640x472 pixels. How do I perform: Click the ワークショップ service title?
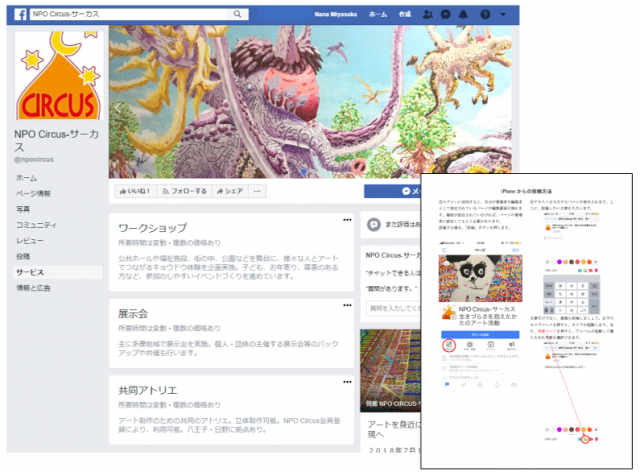coord(153,228)
